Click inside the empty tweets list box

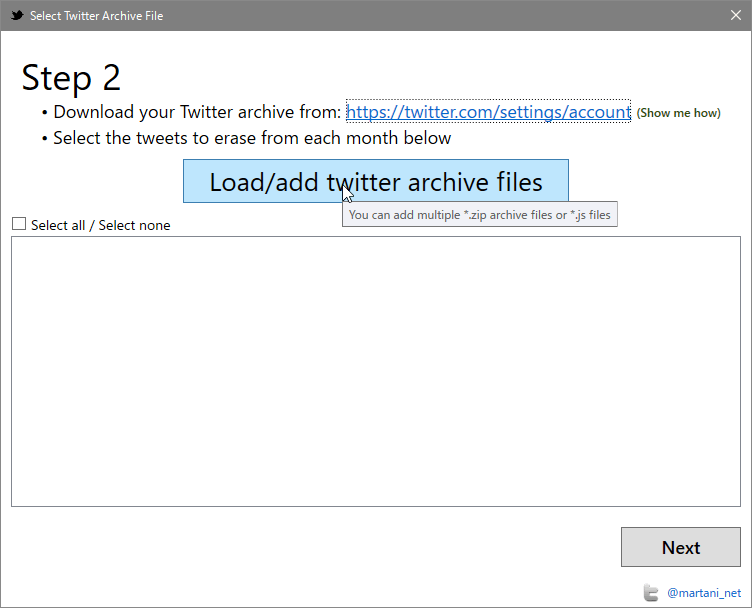pyautogui.click(x=376, y=372)
